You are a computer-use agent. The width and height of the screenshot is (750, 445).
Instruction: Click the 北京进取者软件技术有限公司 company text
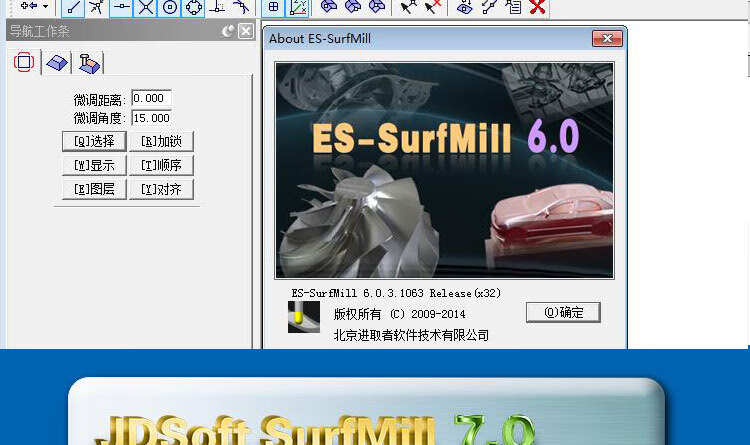pos(411,335)
